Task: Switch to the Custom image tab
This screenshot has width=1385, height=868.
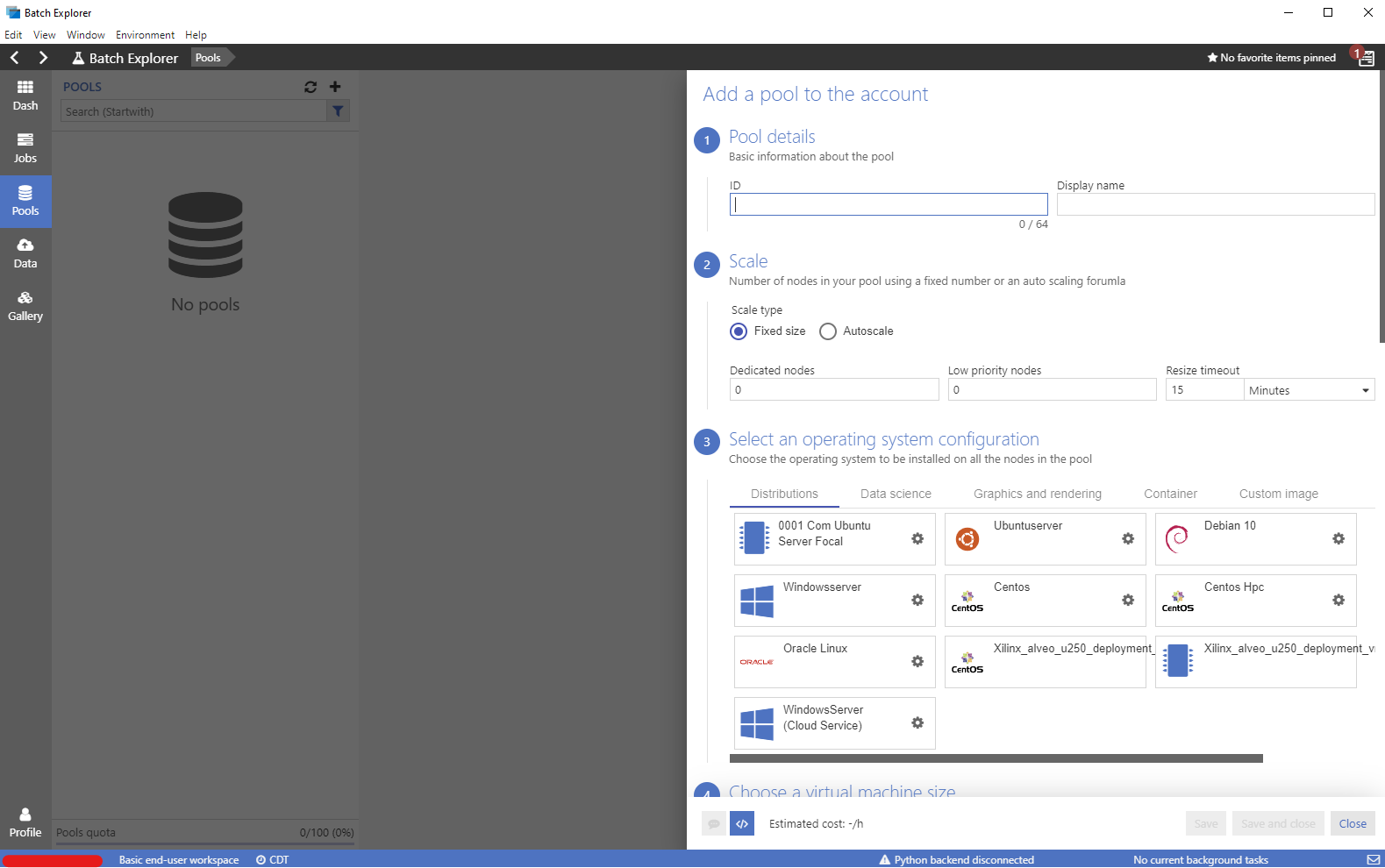Action: tap(1279, 494)
